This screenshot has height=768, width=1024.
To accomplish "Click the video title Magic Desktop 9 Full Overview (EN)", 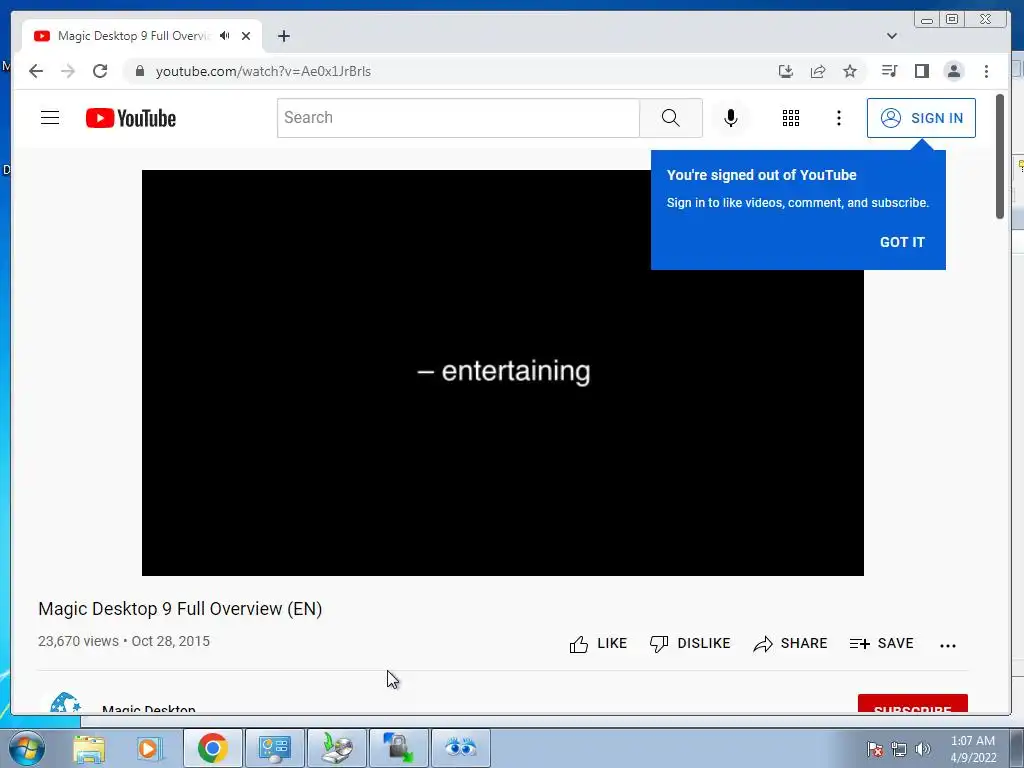I will (x=180, y=609).
